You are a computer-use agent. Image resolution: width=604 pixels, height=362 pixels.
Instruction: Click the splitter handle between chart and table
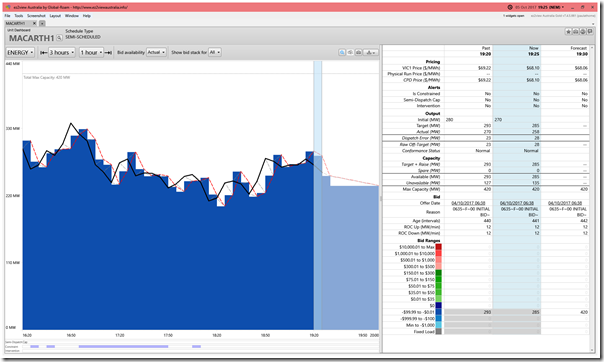pyautogui.click(x=381, y=198)
